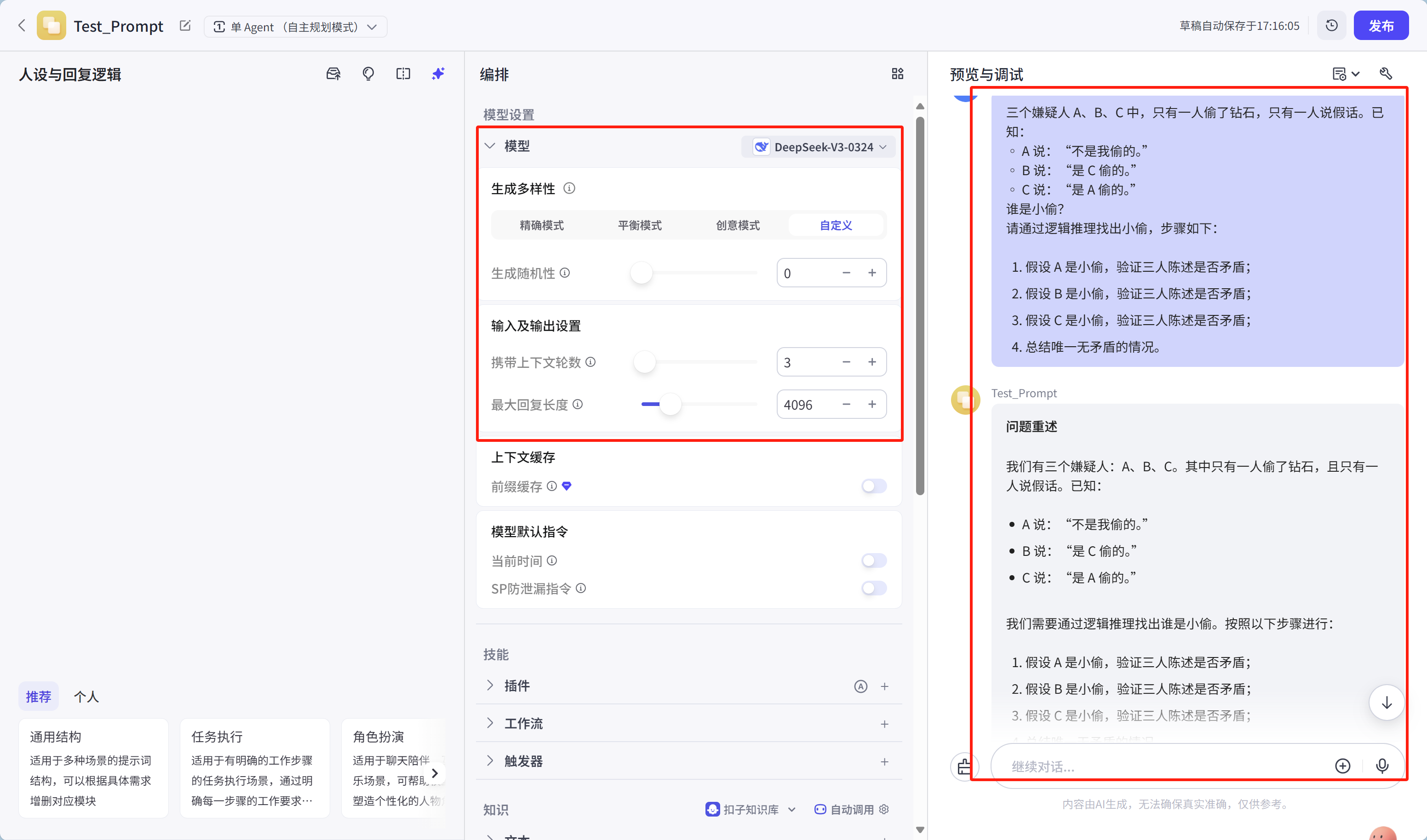Click the prompt auto-optimize sparkle icon
Viewport: 1427px width, 840px height.
point(438,74)
